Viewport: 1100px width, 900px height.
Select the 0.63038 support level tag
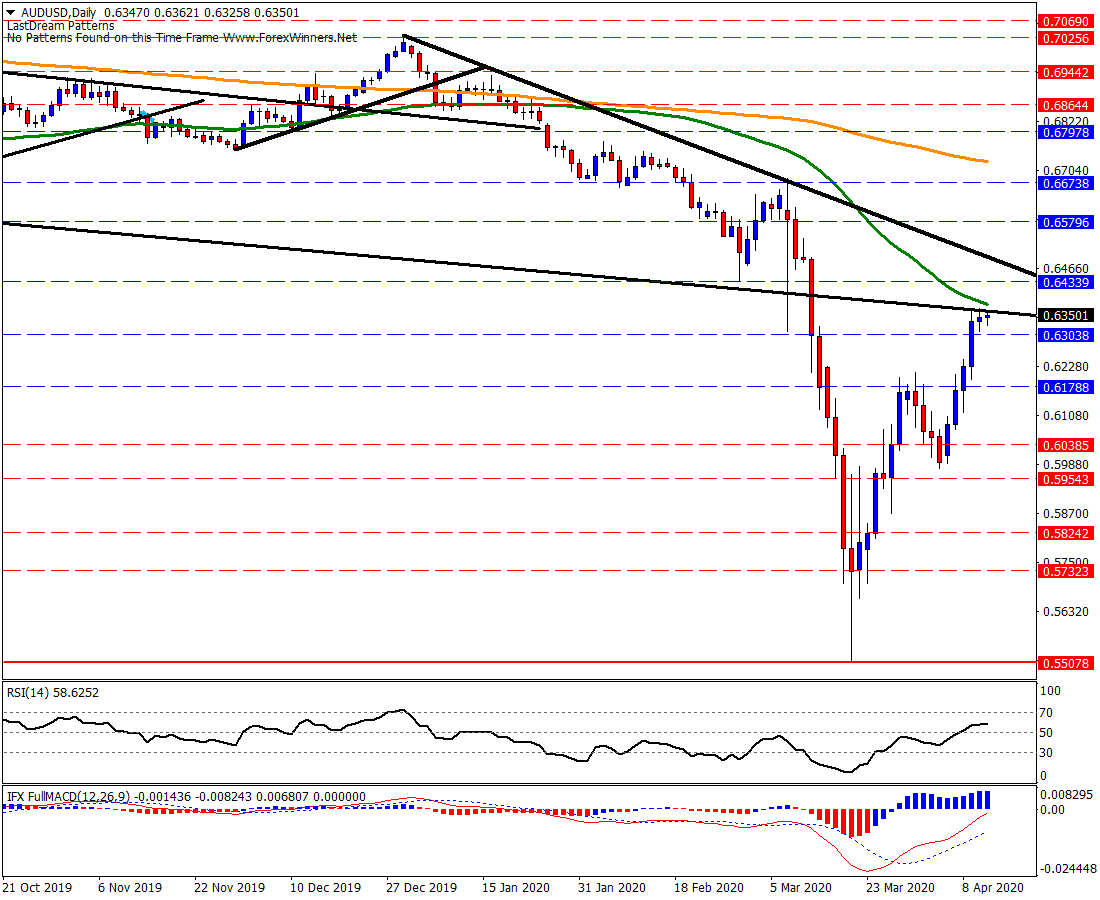click(x=1066, y=335)
